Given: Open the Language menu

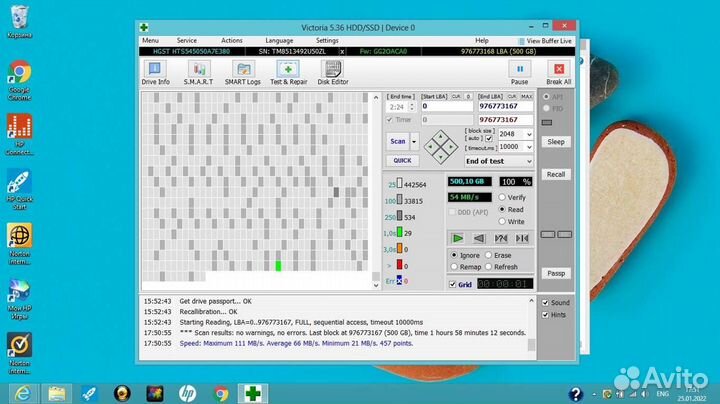Looking at the screenshot, I should point(279,40).
